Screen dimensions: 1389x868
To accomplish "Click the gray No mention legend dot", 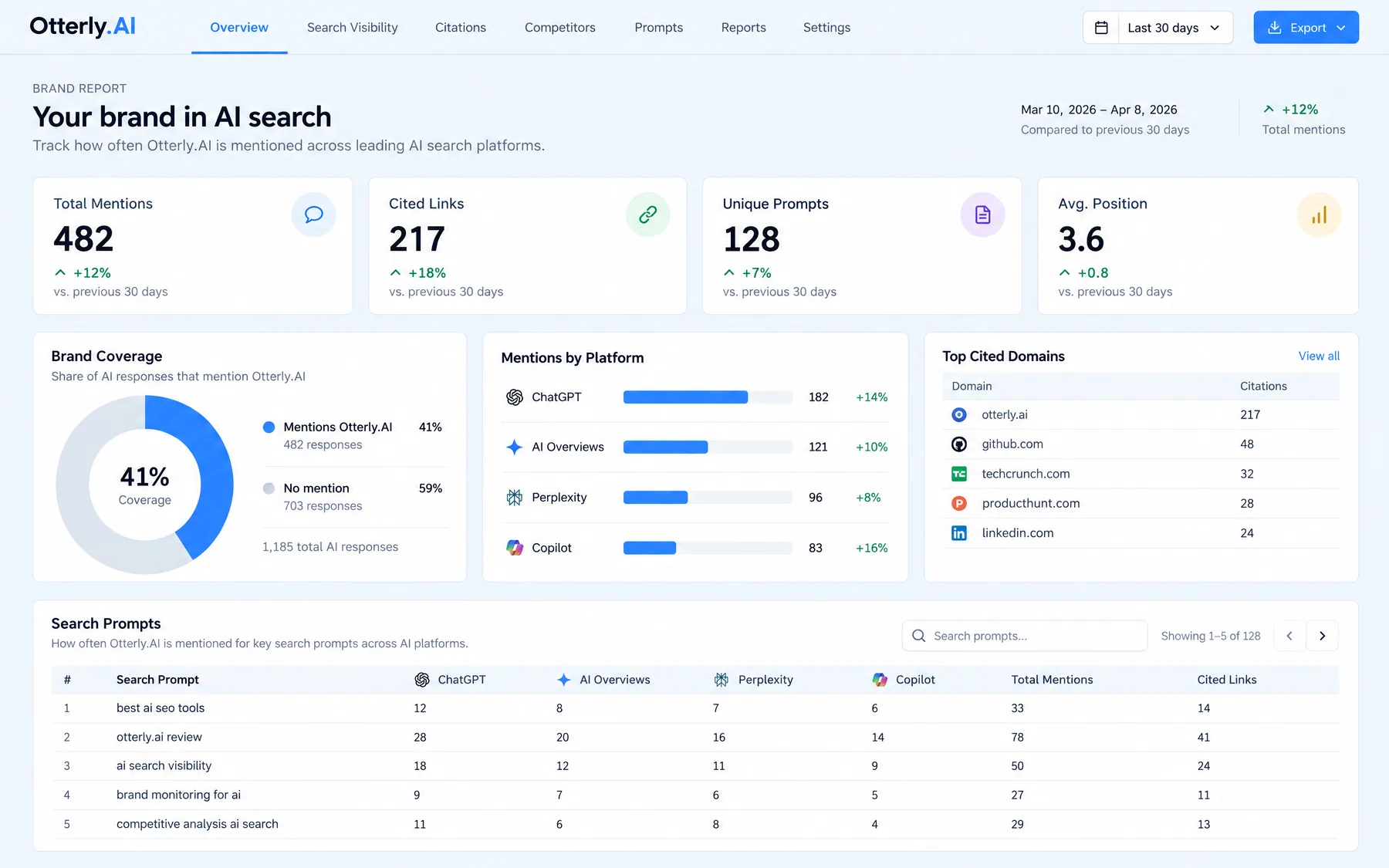I will click(x=269, y=488).
